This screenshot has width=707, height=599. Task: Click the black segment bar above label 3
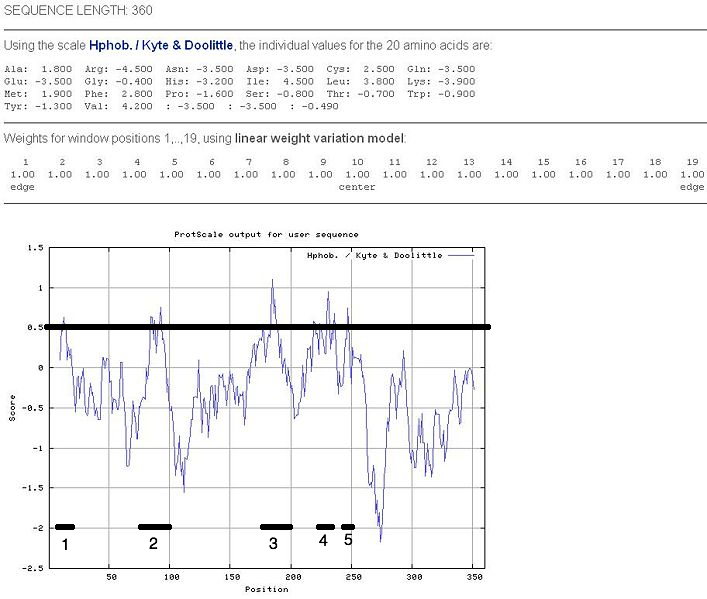coord(276,526)
